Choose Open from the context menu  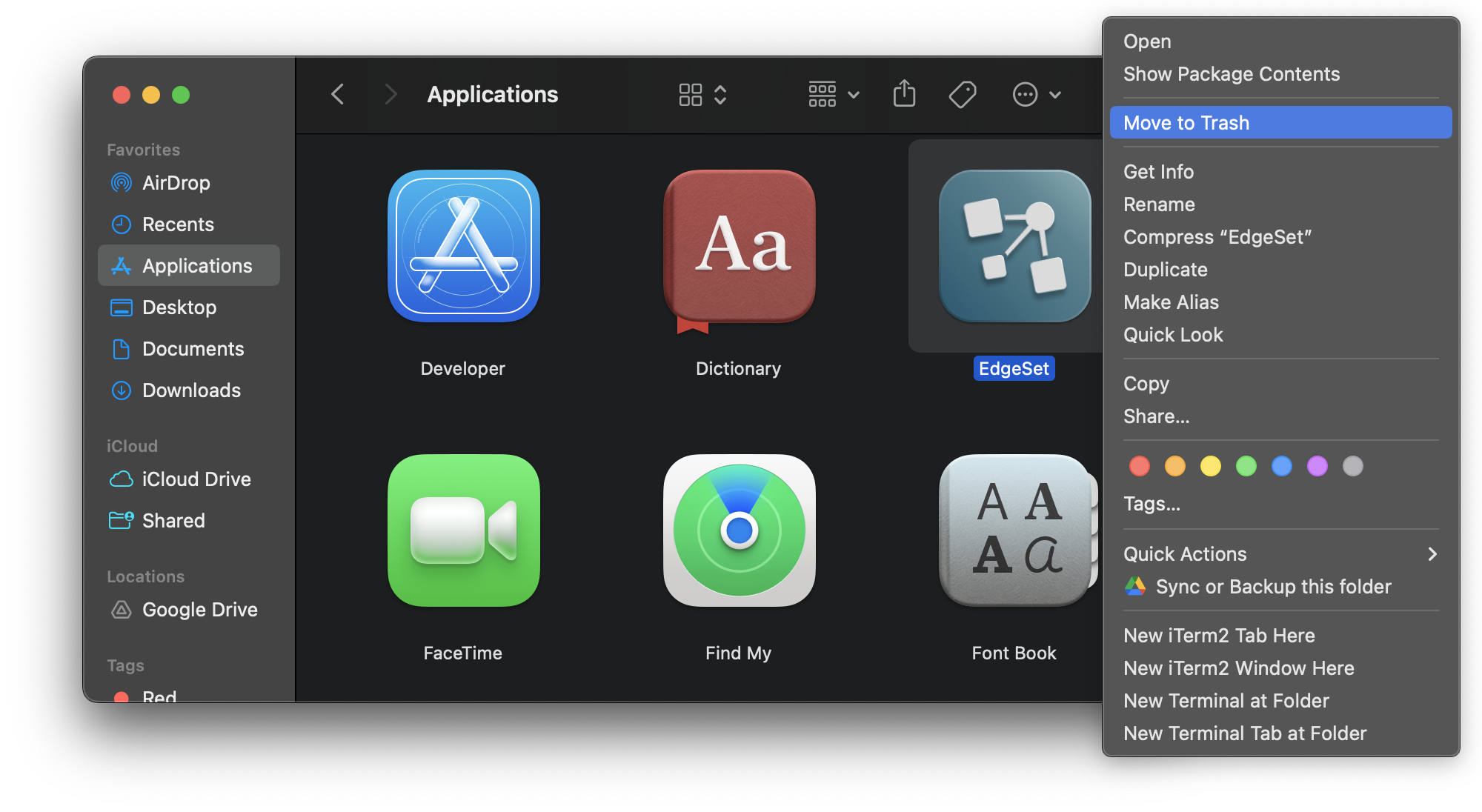click(1281, 41)
